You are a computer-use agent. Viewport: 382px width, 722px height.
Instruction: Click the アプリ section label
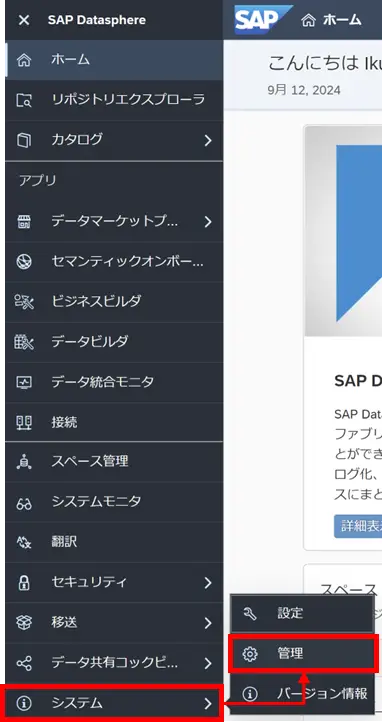pos(38,180)
